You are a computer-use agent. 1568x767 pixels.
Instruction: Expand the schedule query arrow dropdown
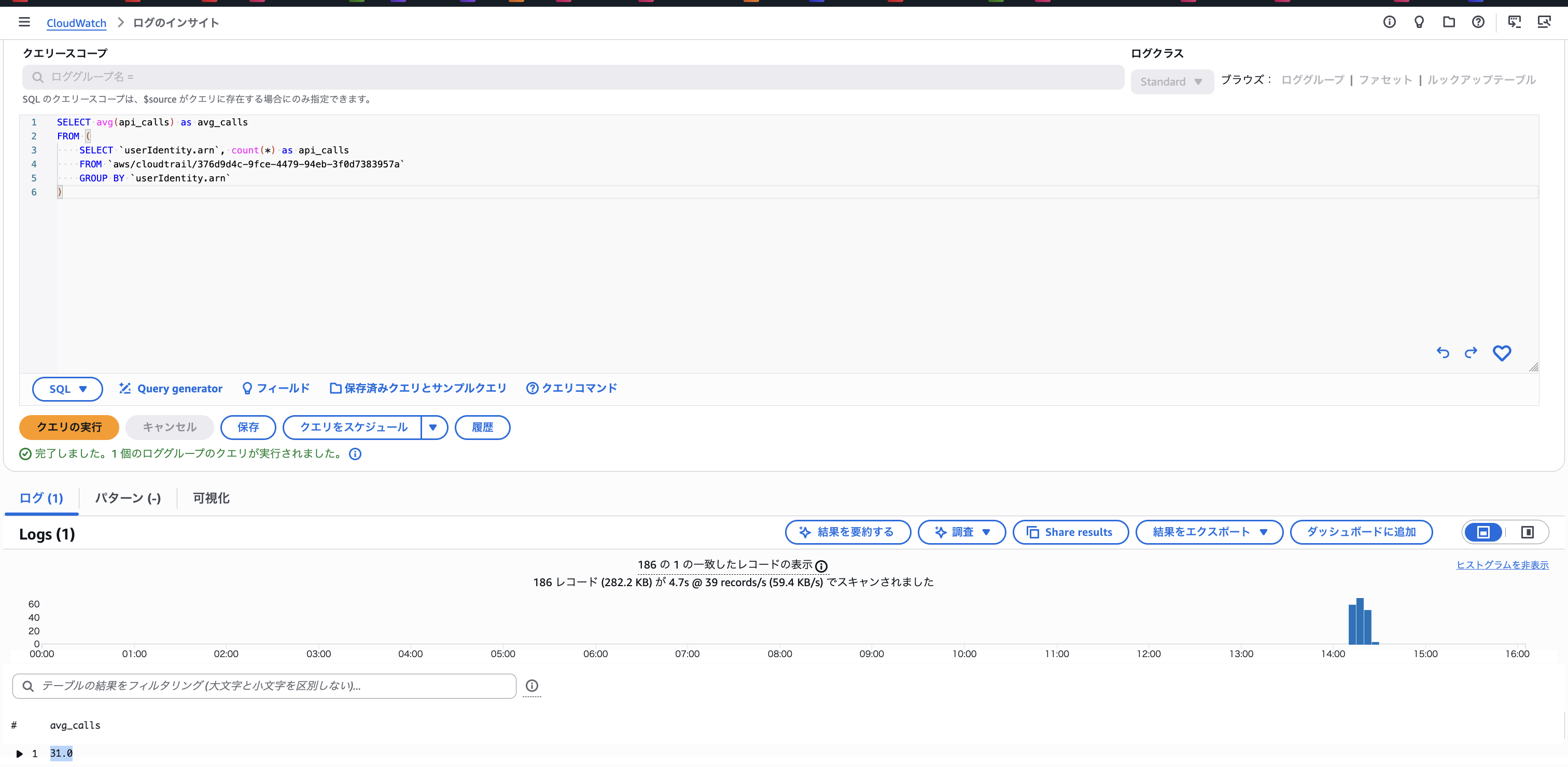coord(433,428)
